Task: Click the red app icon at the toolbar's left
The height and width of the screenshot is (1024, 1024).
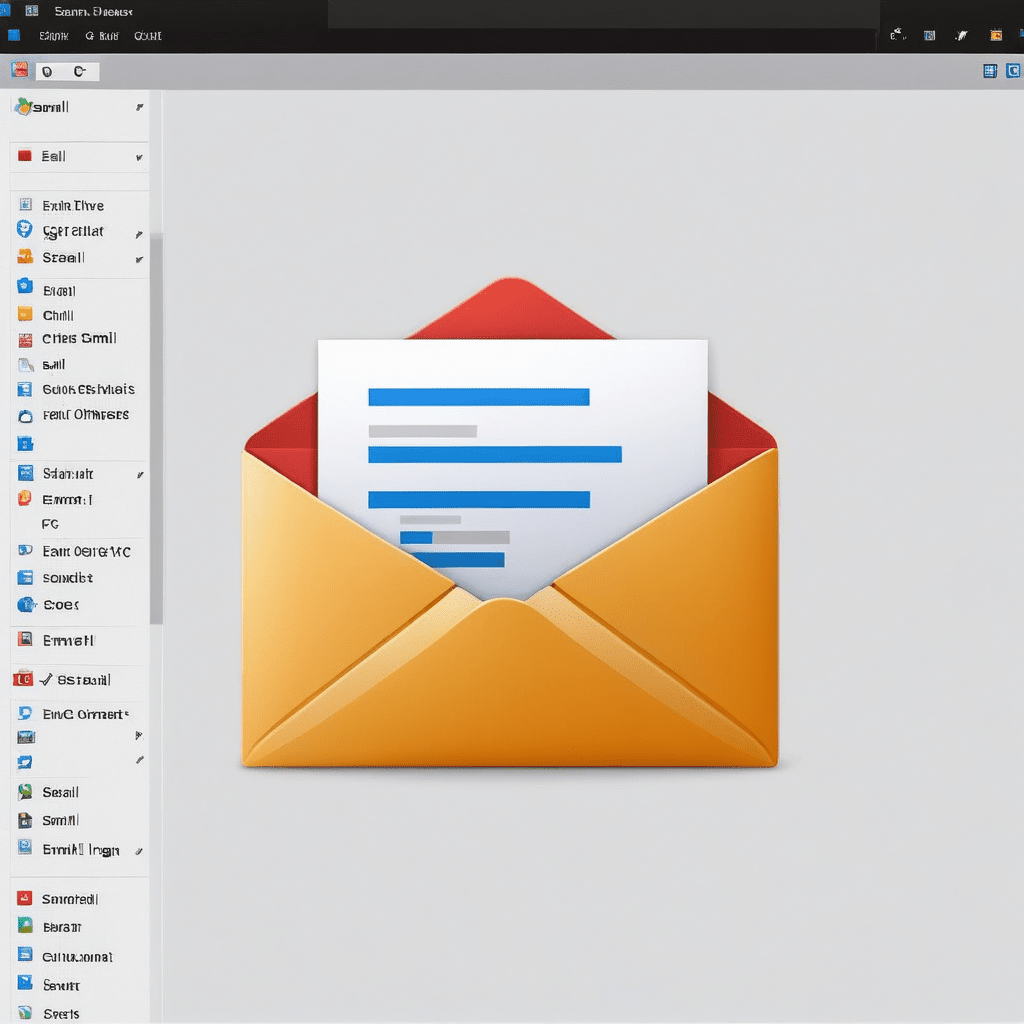Action: pyautogui.click(x=20, y=70)
